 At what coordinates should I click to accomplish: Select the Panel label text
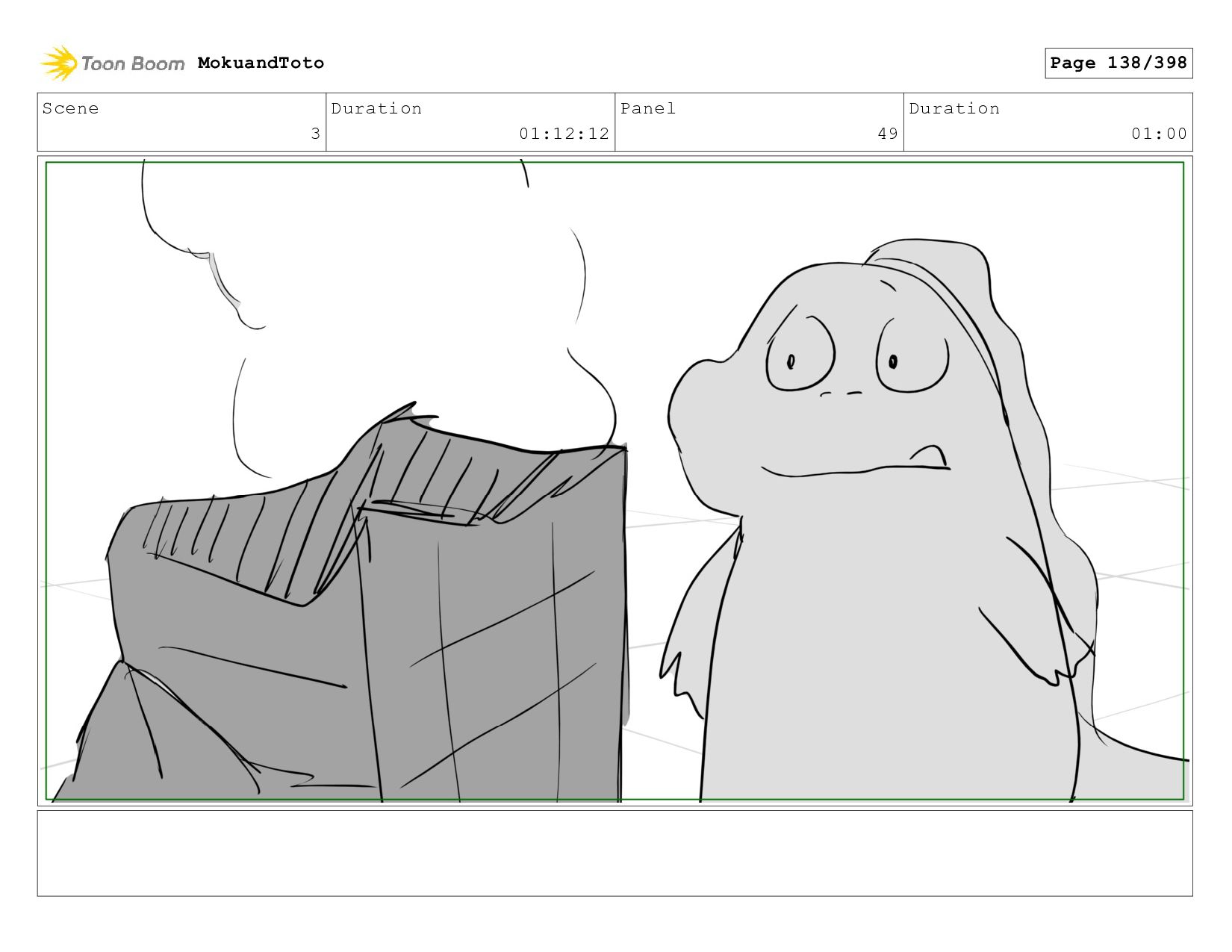(647, 108)
